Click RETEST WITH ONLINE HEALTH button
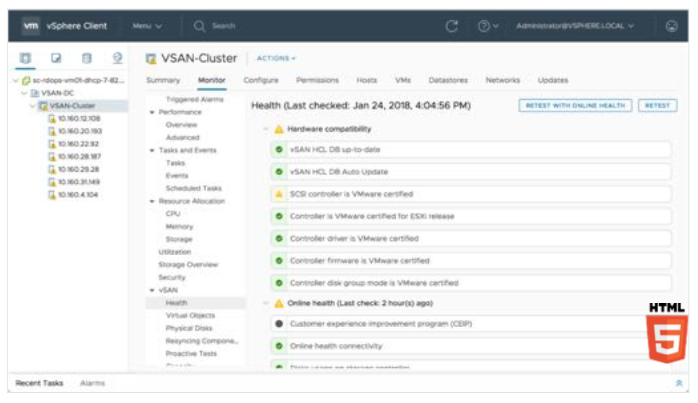Viewport: 698px width, 403px height. click(575, 106)
